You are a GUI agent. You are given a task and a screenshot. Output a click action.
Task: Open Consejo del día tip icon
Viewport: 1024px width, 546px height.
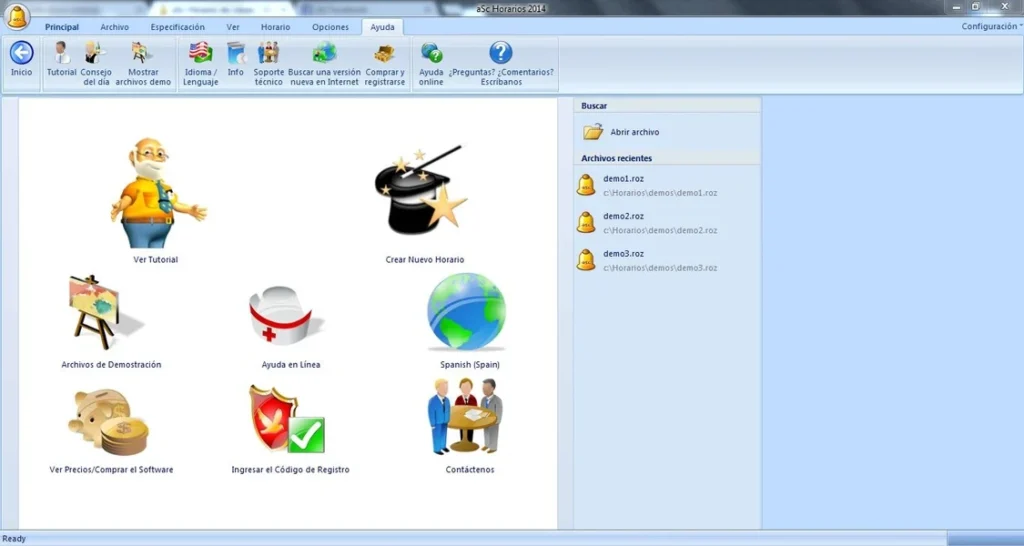coord(96,54)
